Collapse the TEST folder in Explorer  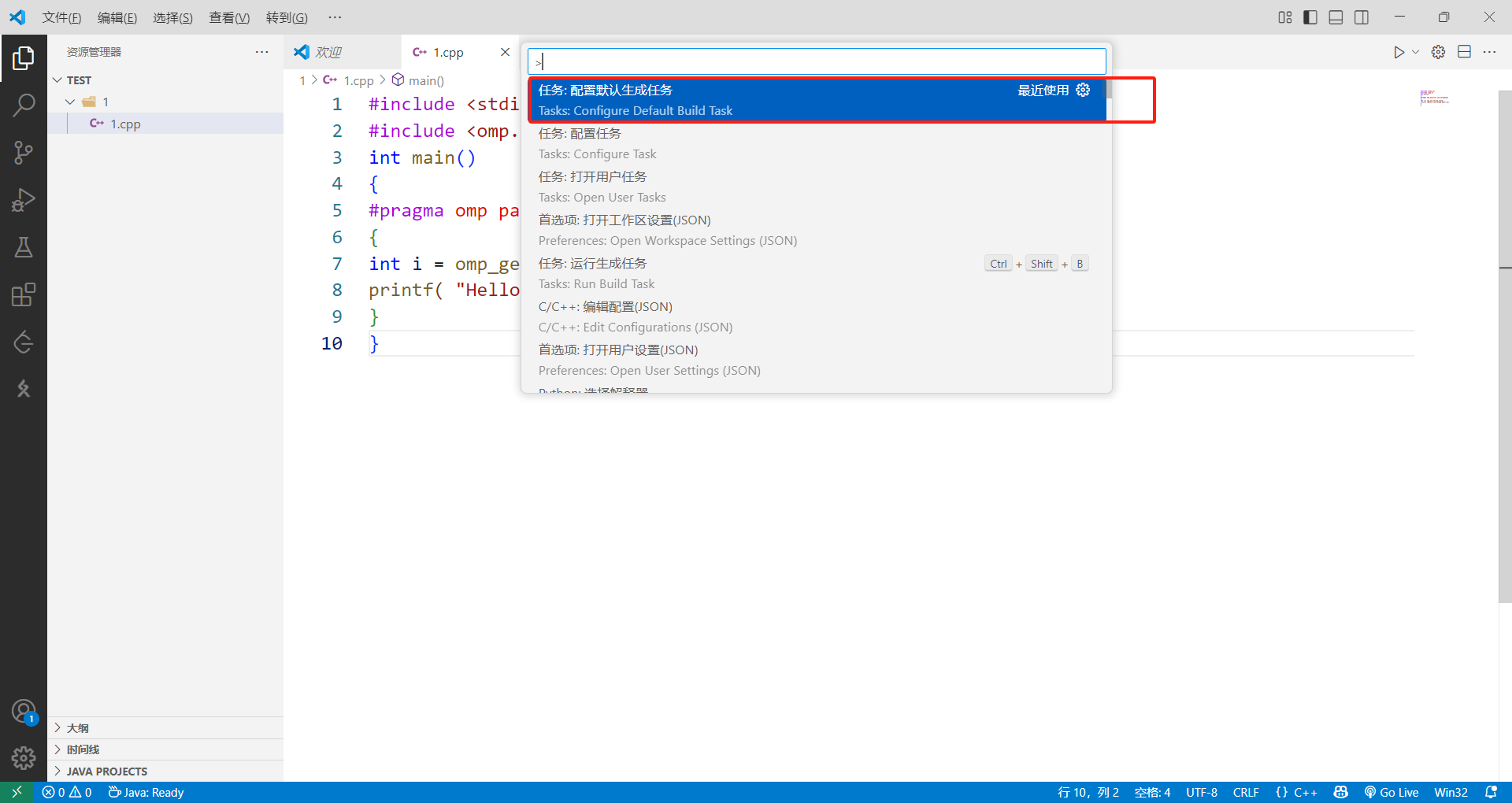[x=57, y=80]
